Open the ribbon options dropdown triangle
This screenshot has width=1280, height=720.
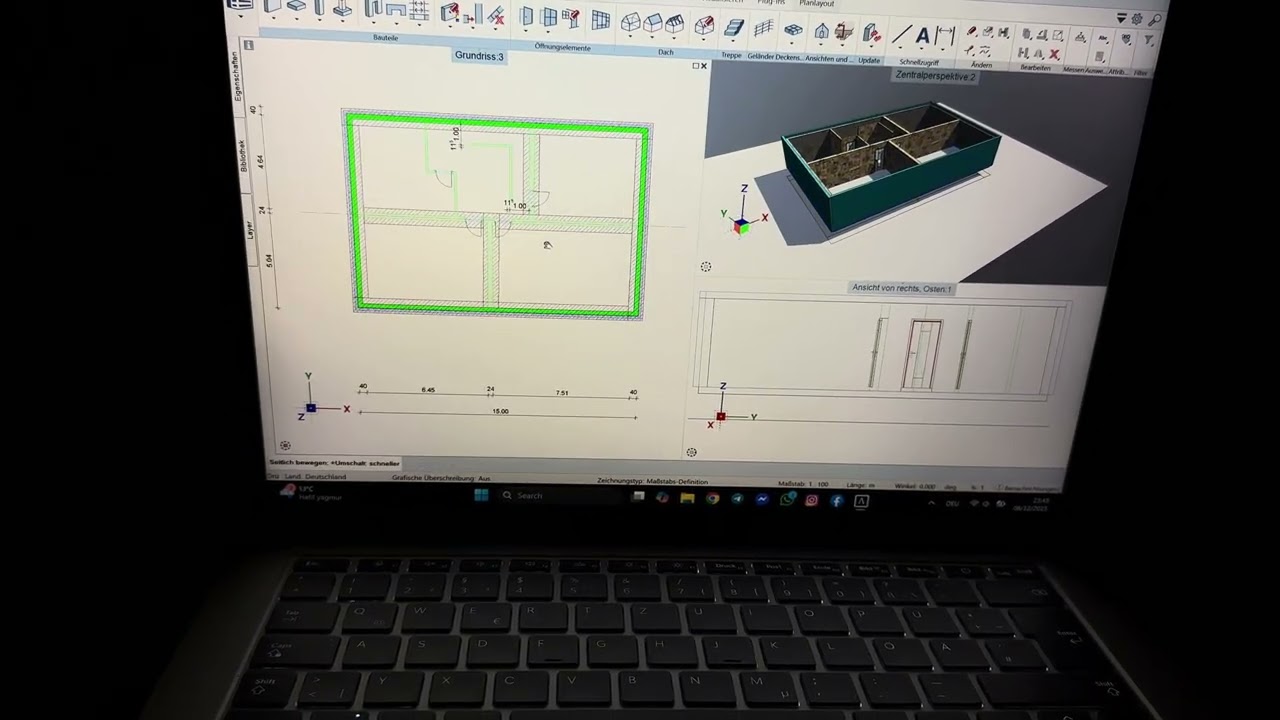[1122, 18]
